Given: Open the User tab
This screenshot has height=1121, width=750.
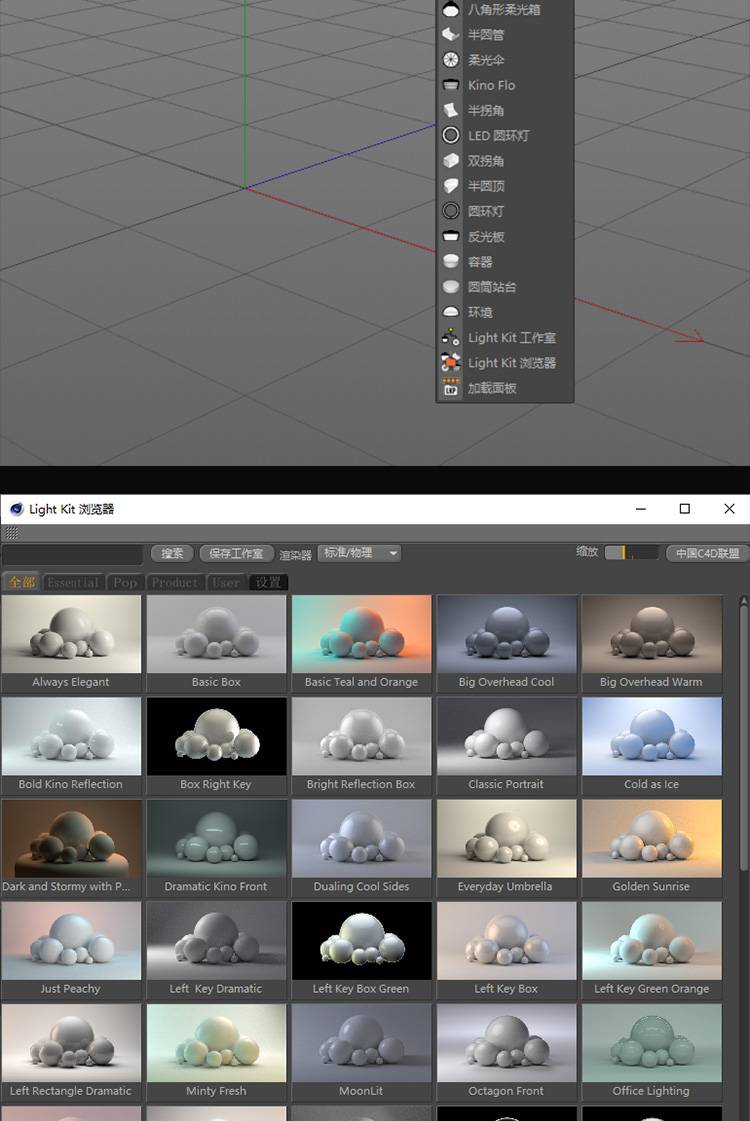Looking at the screenshot, I should click(x=226, y=583).
